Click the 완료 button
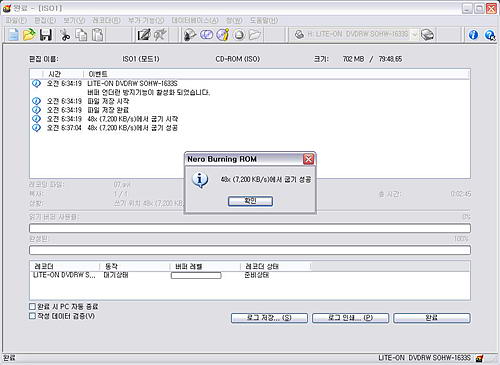Screen dimensions: 500x365 (x=432, y=318)
